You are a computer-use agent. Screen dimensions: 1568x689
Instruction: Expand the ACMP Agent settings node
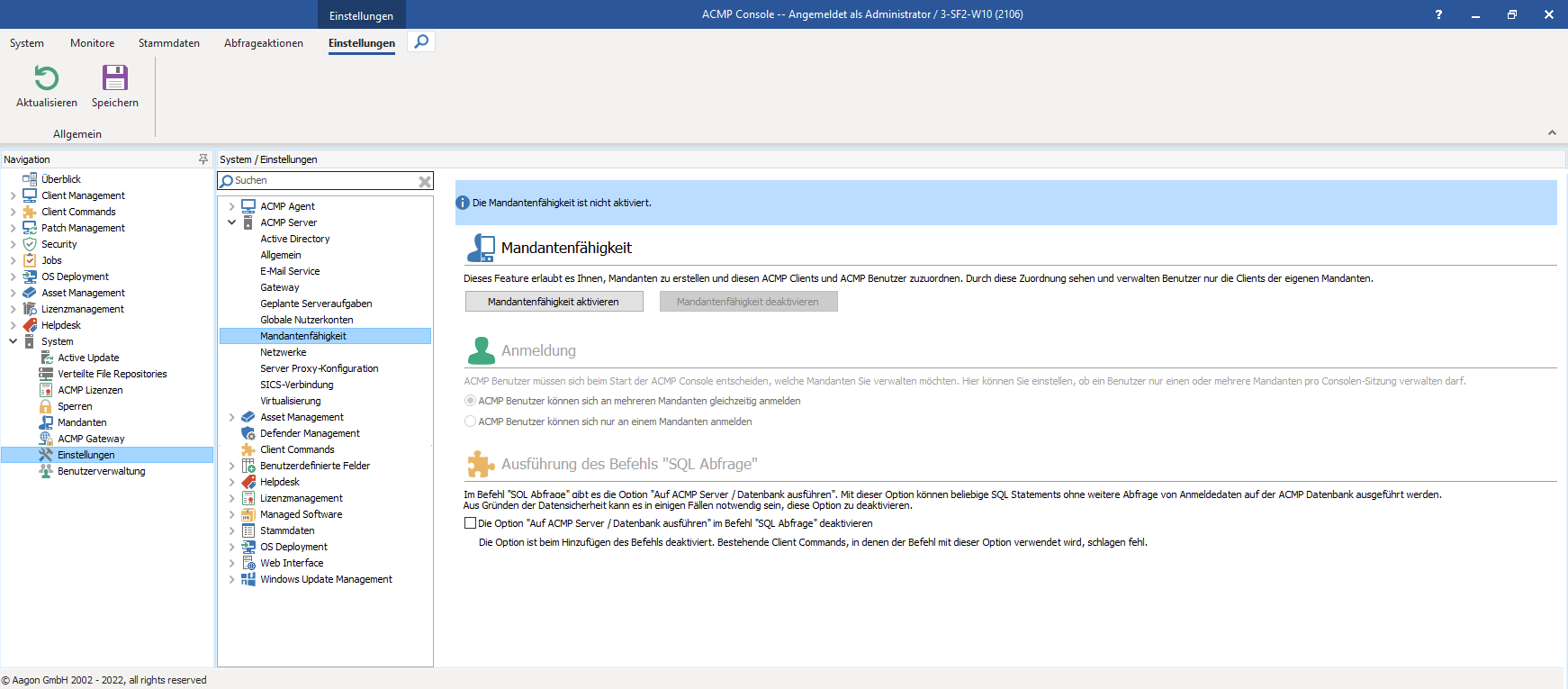point(231,206)
